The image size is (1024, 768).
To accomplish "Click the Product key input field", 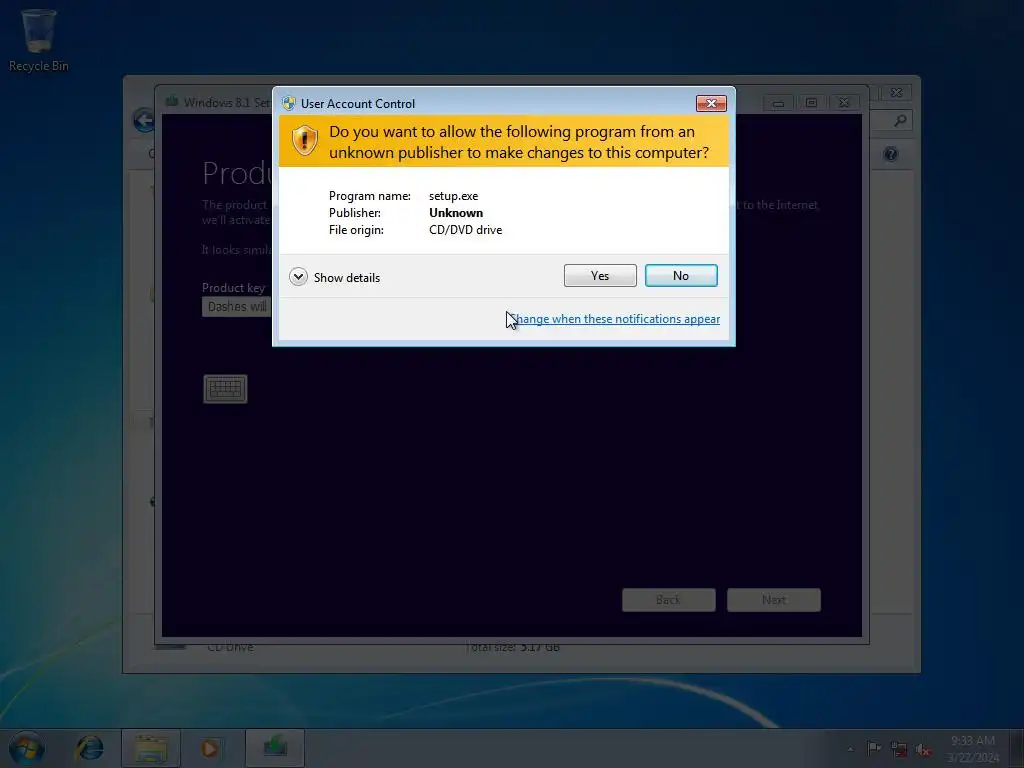I will pyautogui.click(x=236, y=306).
